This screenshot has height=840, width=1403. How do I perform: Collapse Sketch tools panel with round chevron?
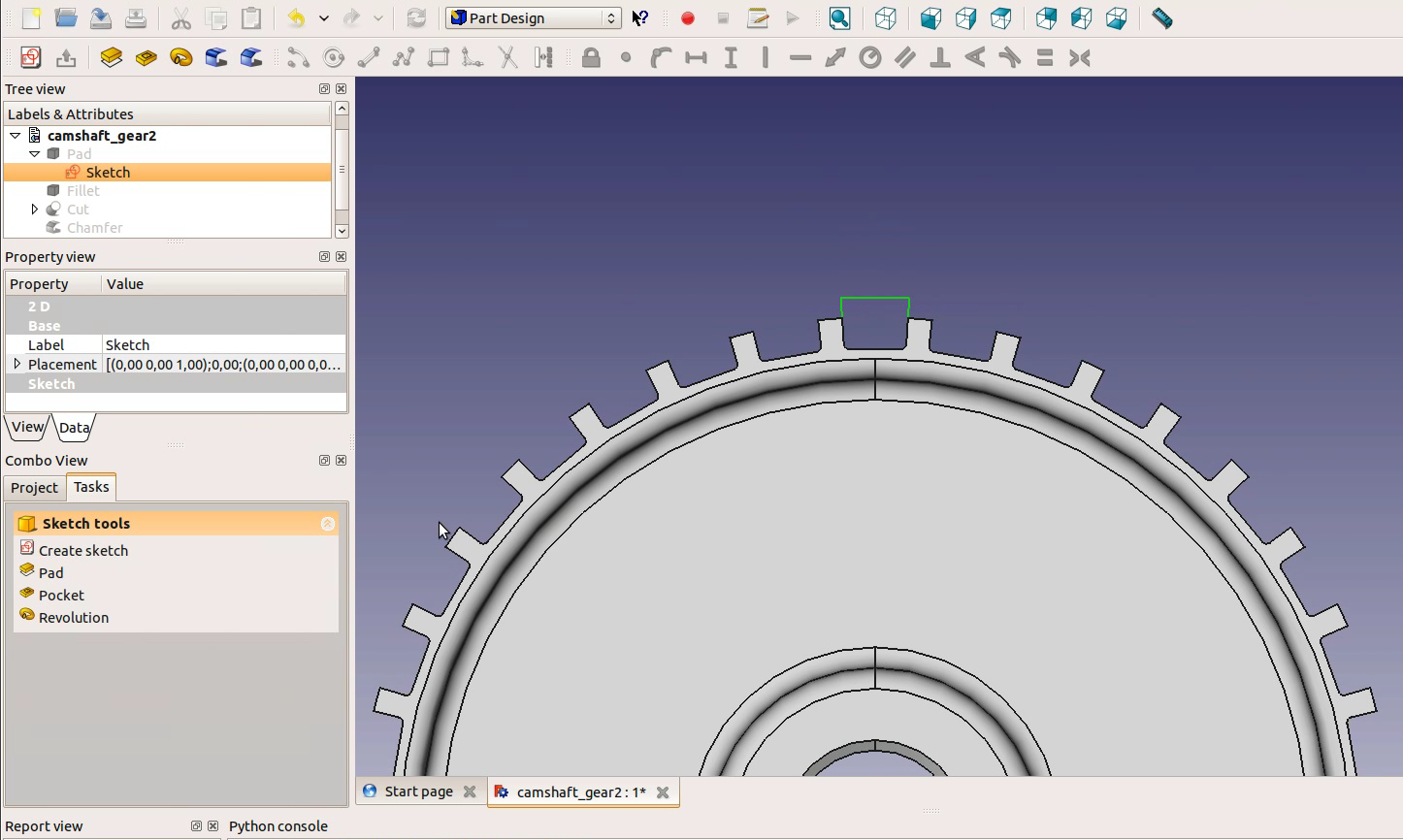pyautogui.click(x=328, y=524)
